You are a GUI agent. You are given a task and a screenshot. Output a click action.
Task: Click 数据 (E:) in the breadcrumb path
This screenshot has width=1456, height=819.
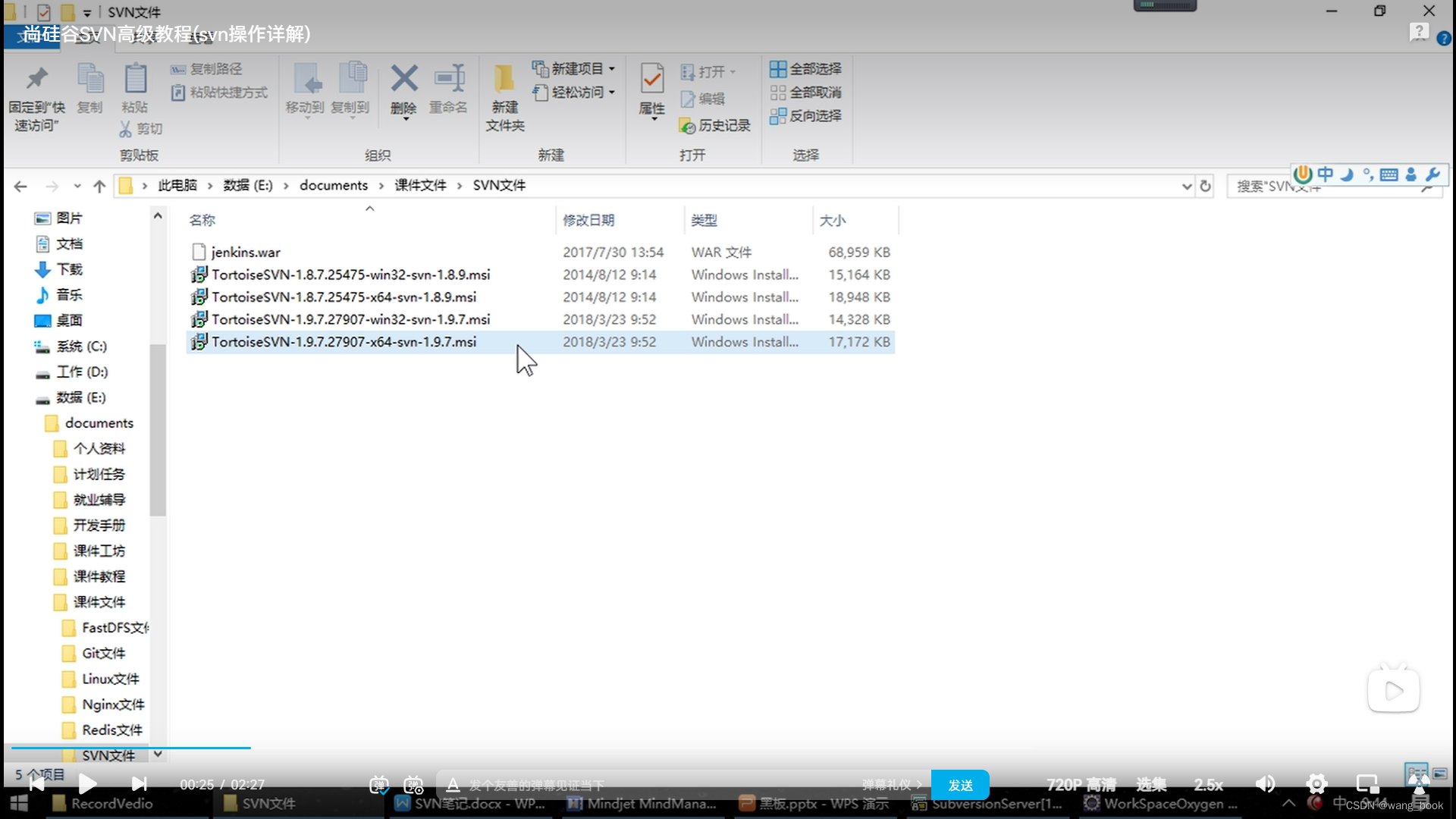coord(247,186)
